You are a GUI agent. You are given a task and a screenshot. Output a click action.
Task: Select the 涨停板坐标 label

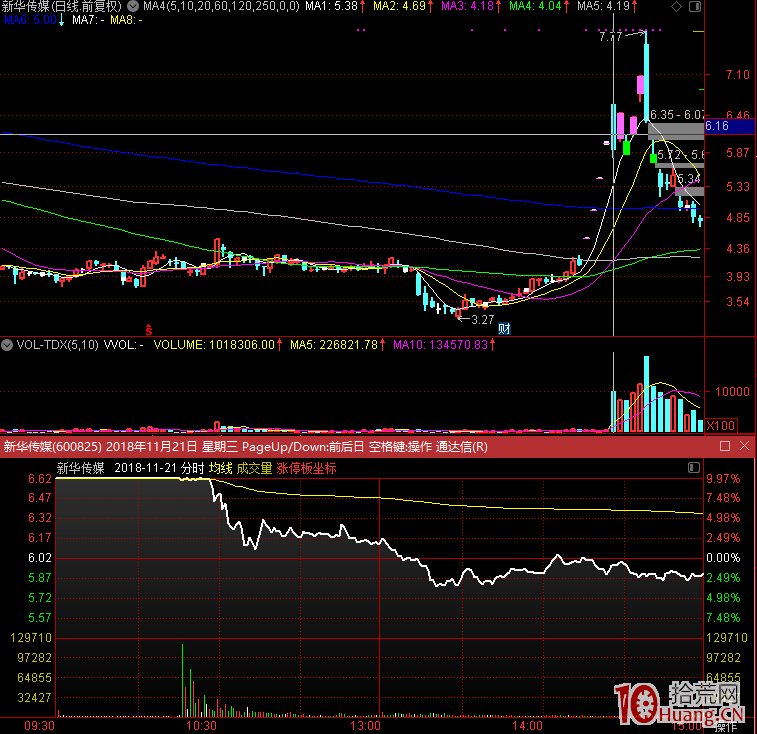coord(307,468)
